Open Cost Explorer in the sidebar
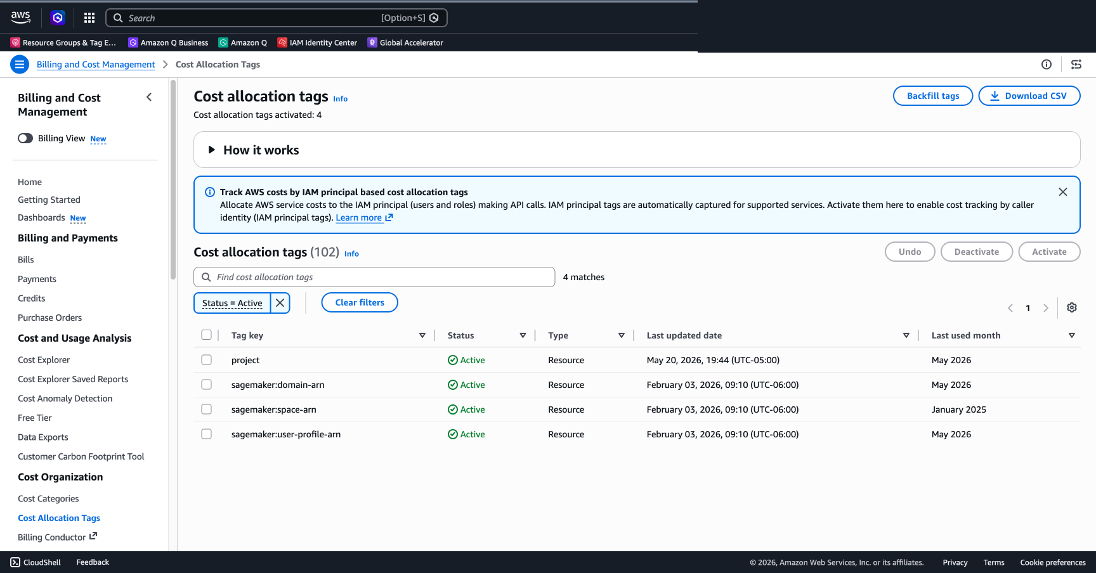This screenshot has width=1096, height=573. [x=44, y=360]
